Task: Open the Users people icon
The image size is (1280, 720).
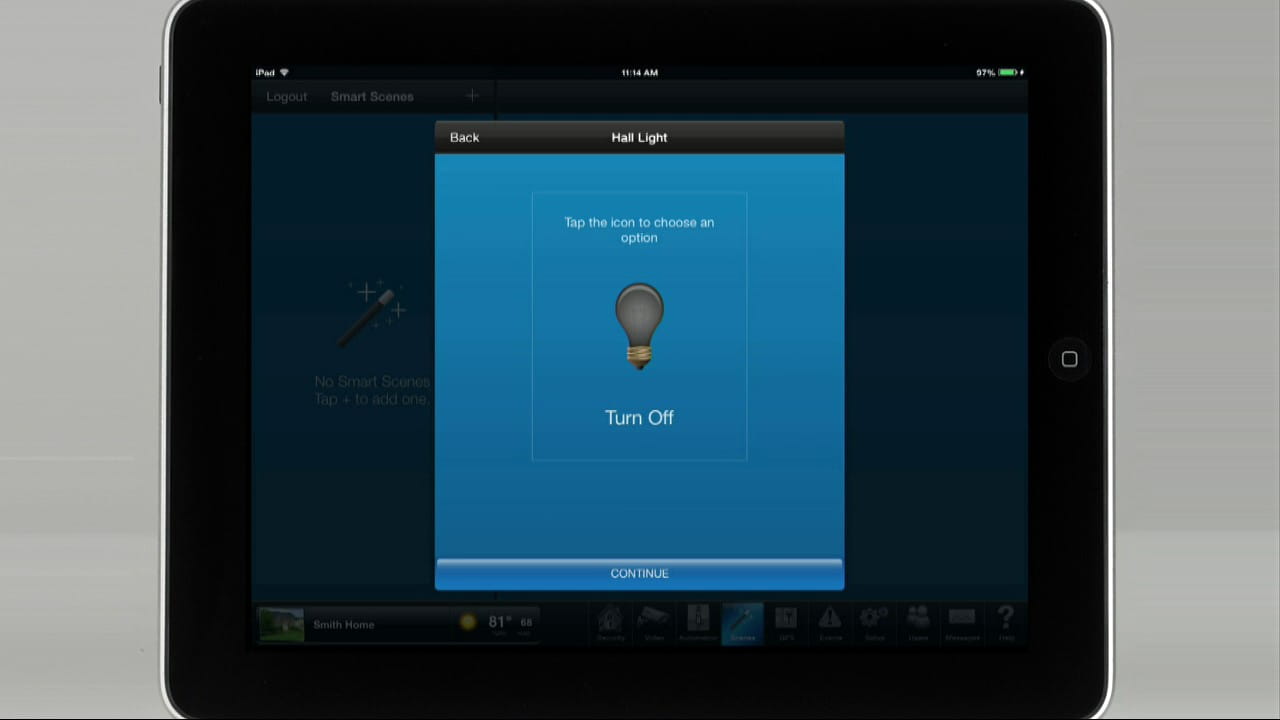Action: click(x=918, y=623)
